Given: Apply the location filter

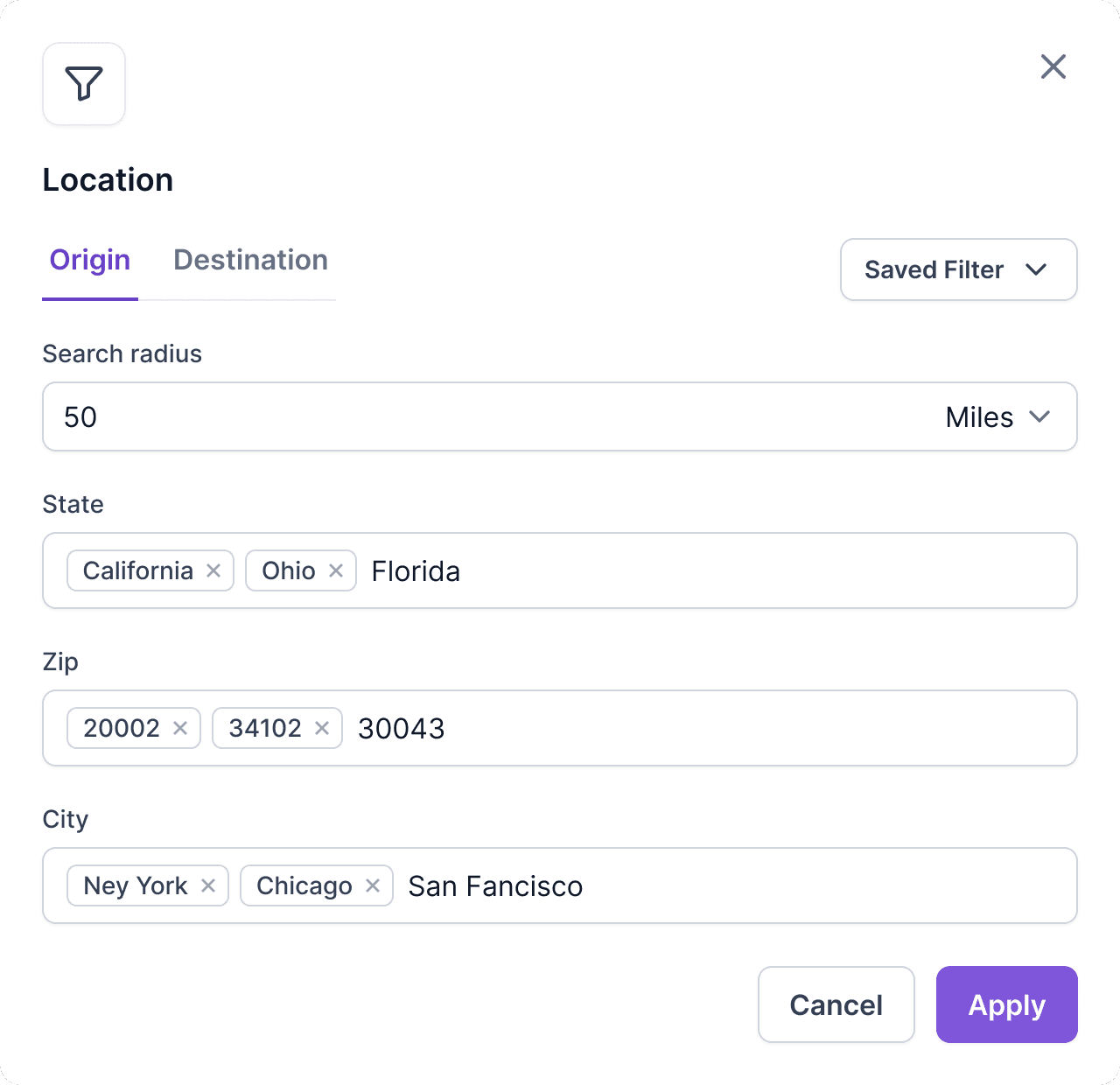Looking at the screenshot, I should click(x=1006, y=1004).
